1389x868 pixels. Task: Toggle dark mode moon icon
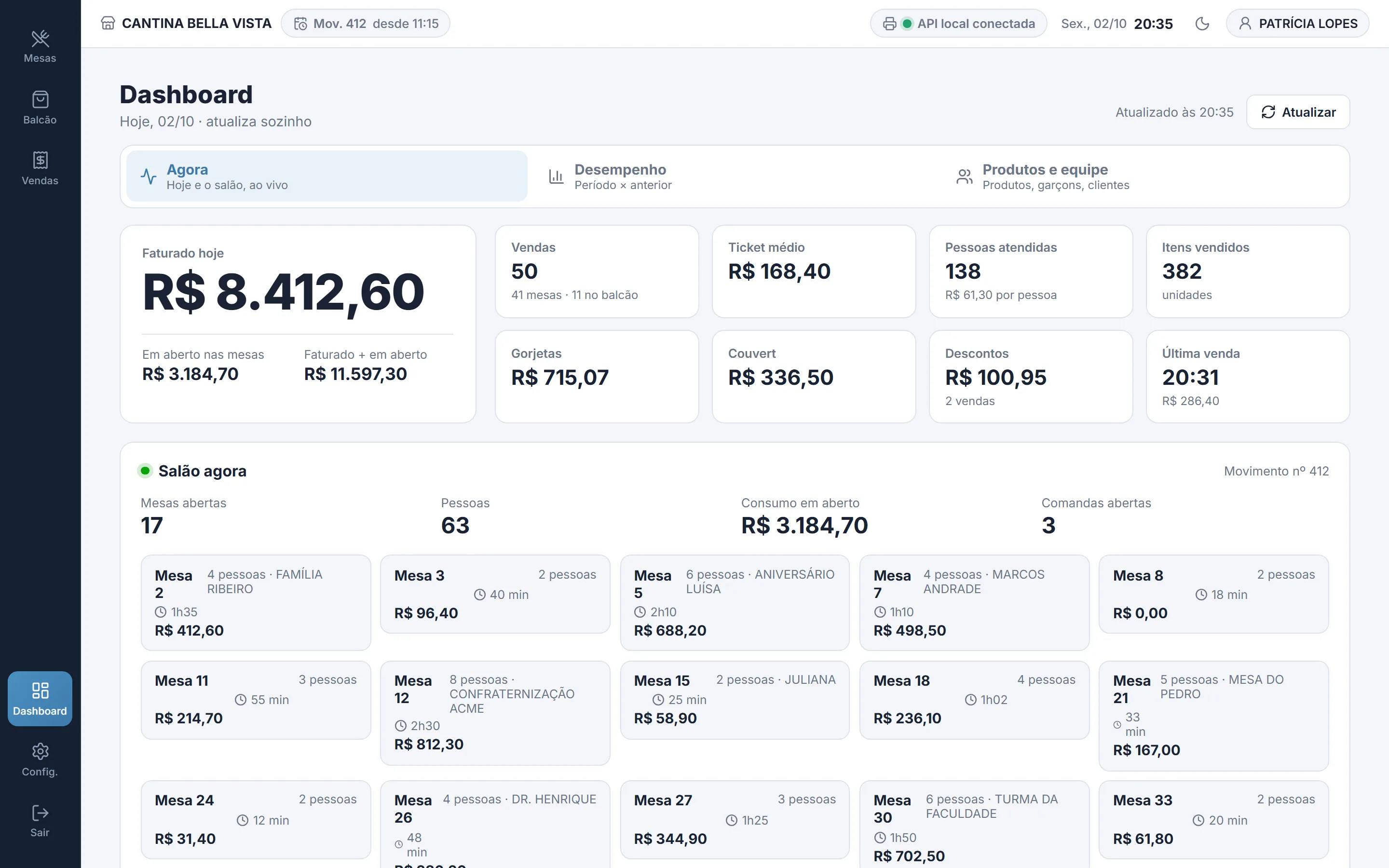coord(1202,24)
